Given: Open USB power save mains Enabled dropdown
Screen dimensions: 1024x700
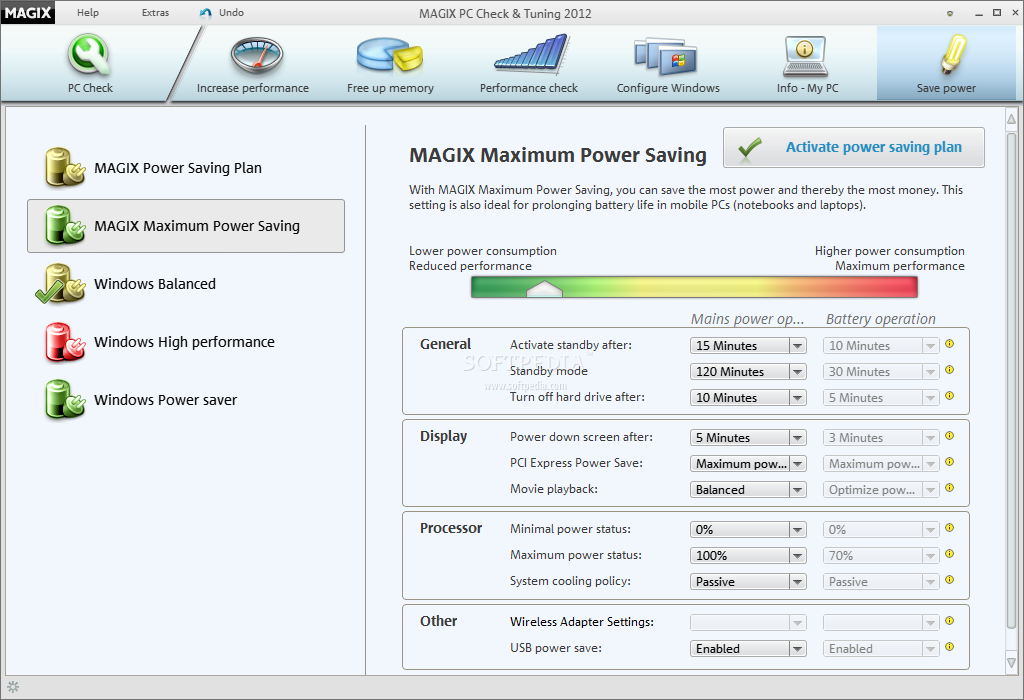Looking at the screenshot, I should tap(748, 648).
